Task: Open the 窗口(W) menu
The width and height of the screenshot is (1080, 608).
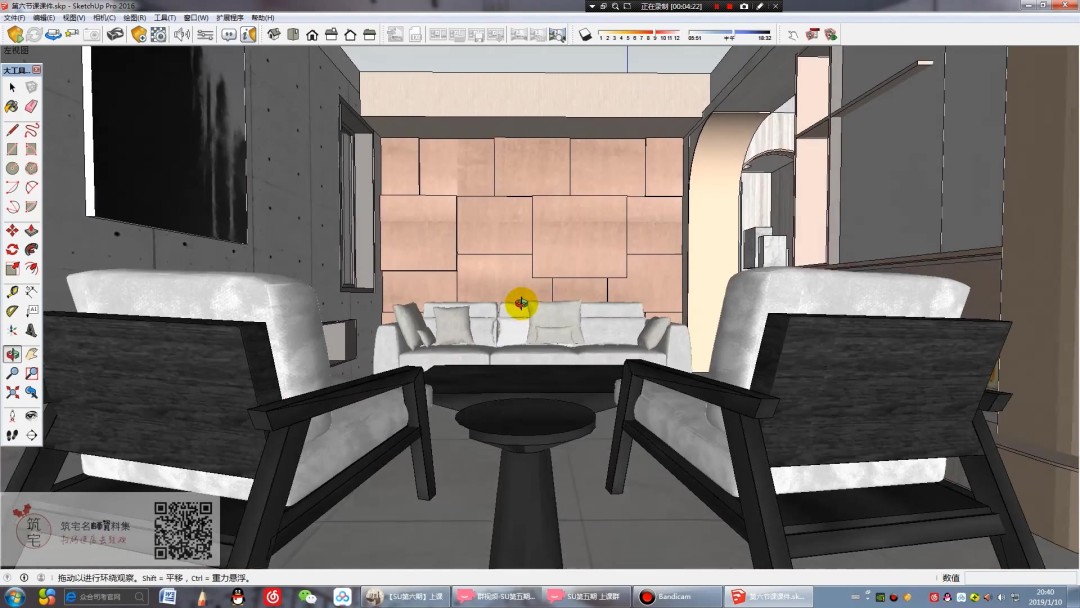Action: point(196,18)
